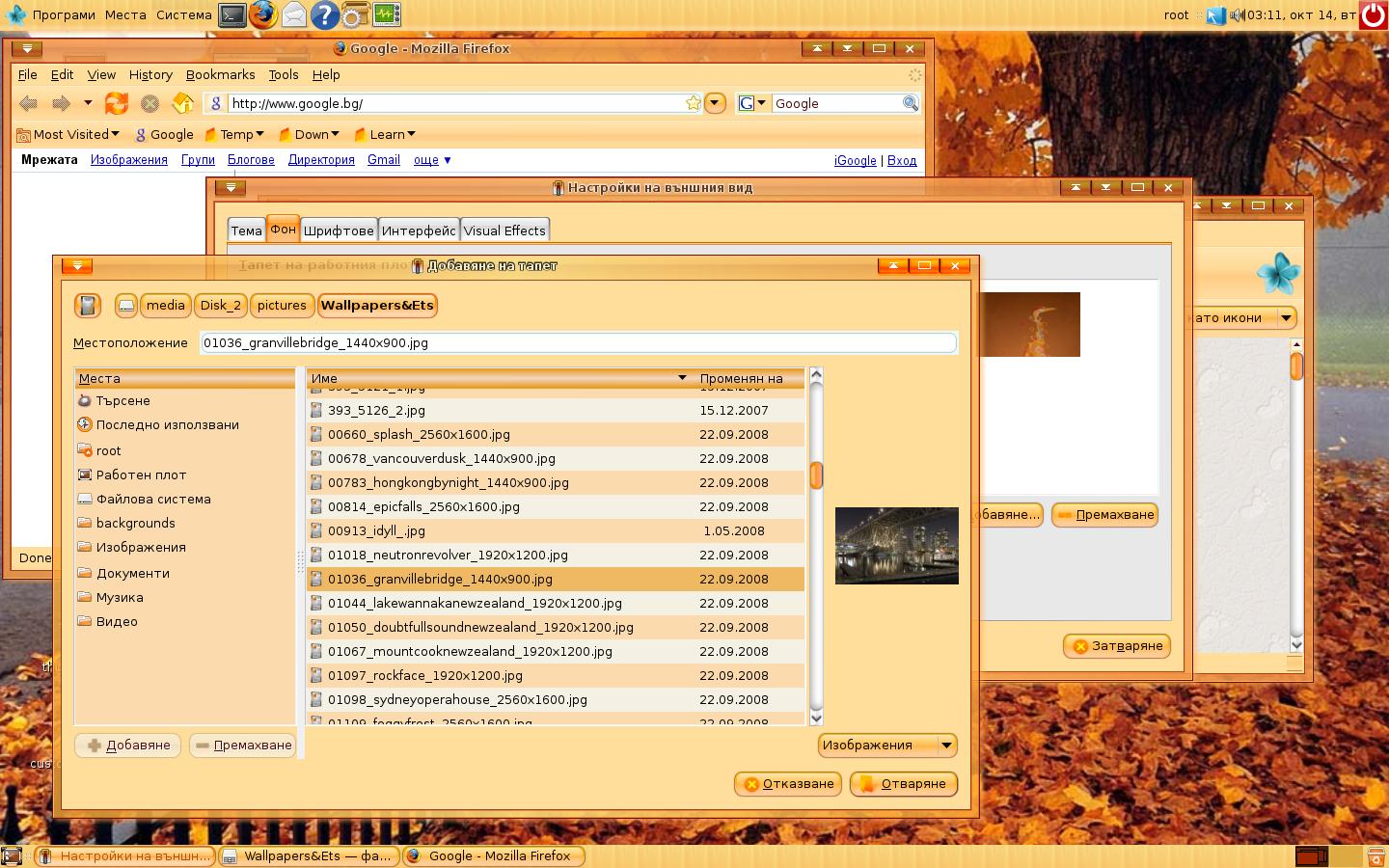
Task: Switch to the Тема tab
Action: click(246, 231)
